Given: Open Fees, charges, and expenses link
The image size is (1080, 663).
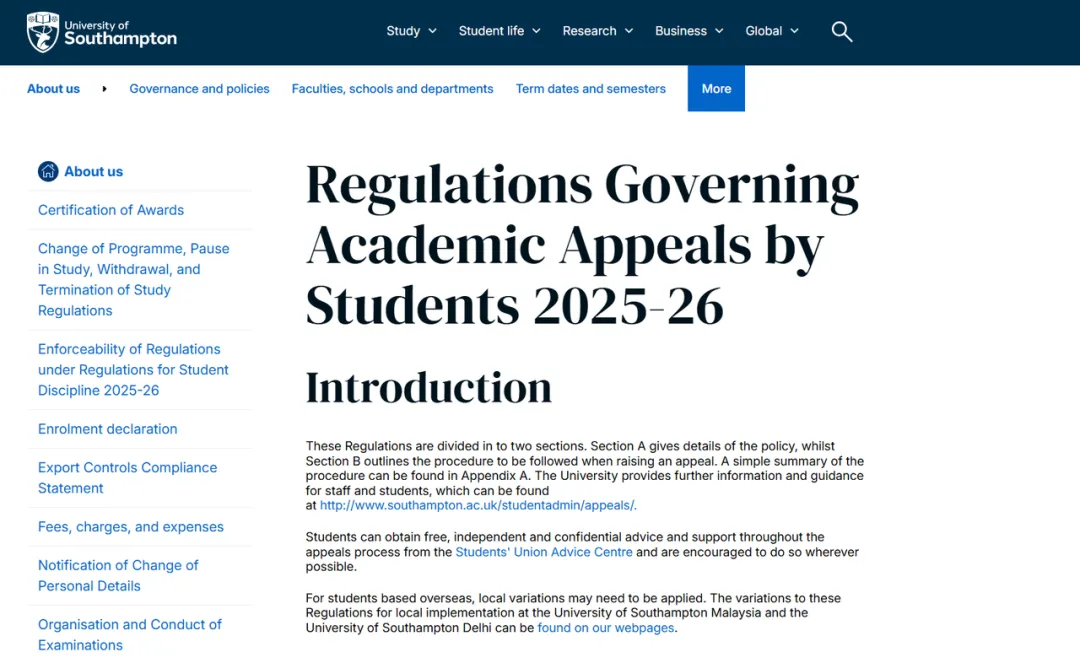Looking at the screenshot, I should coord(131,527).
